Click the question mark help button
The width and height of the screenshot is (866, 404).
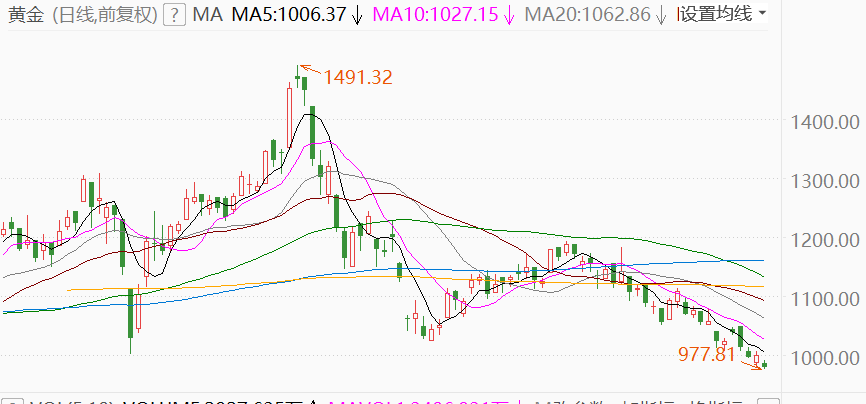point(175,14)
